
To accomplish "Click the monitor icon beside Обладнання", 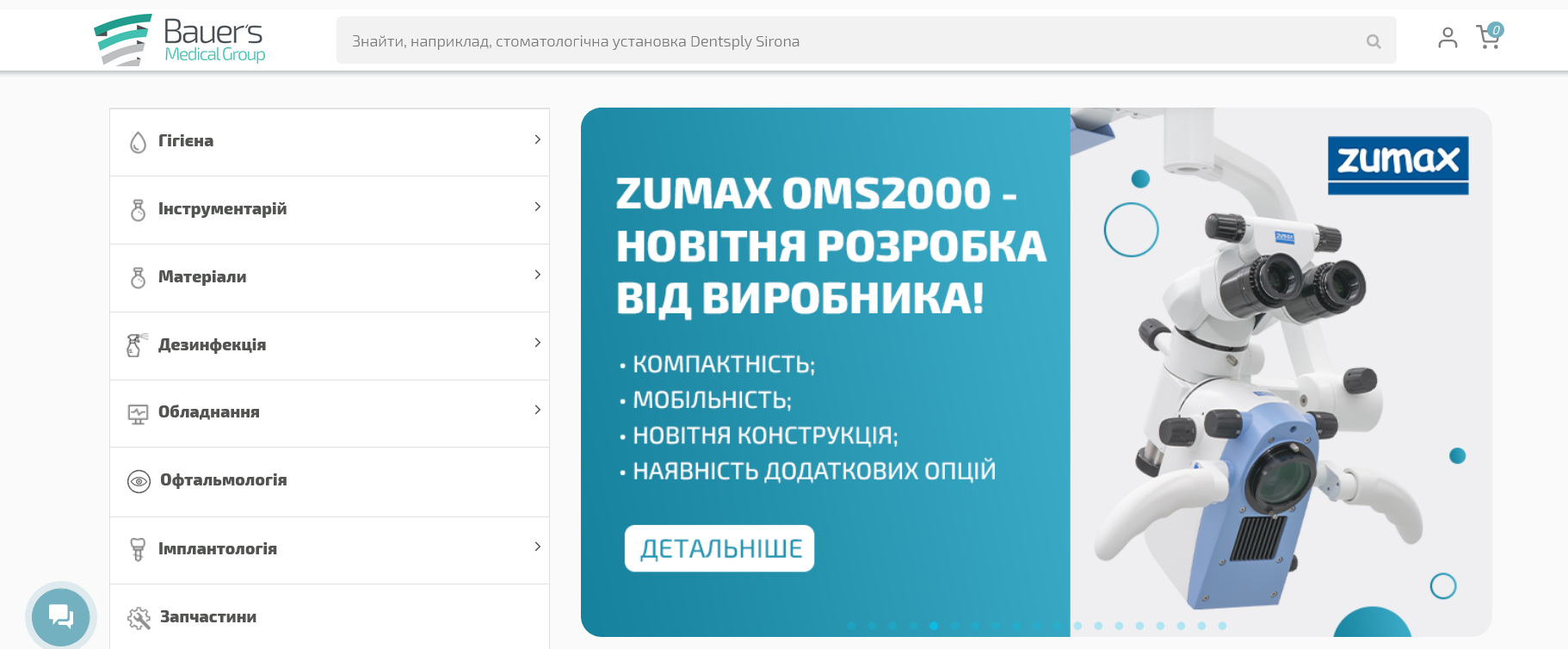I will point(138,414).
